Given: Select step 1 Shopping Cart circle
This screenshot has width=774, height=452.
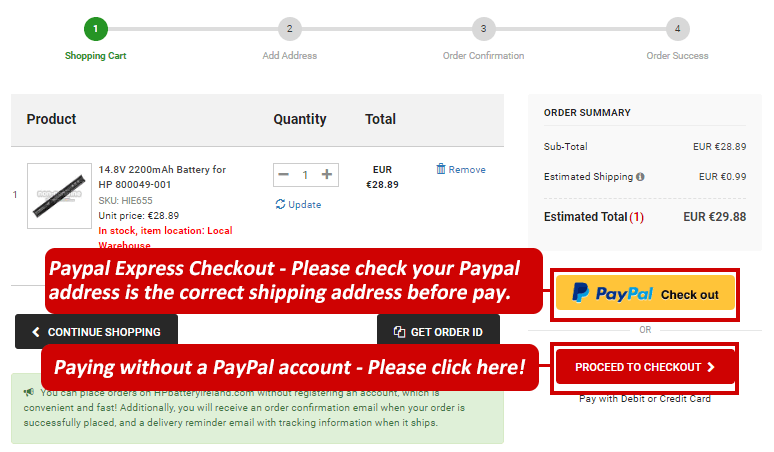Looking at the screenshot, I should [96, 29].
